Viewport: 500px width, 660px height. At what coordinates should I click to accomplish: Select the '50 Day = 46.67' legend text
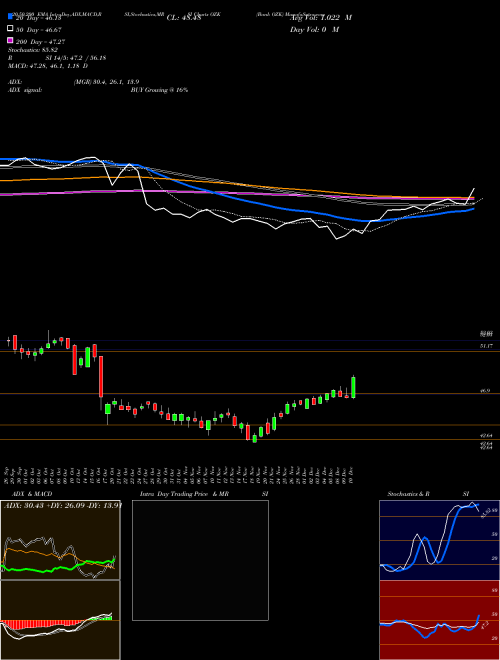[x=39, y=30]
